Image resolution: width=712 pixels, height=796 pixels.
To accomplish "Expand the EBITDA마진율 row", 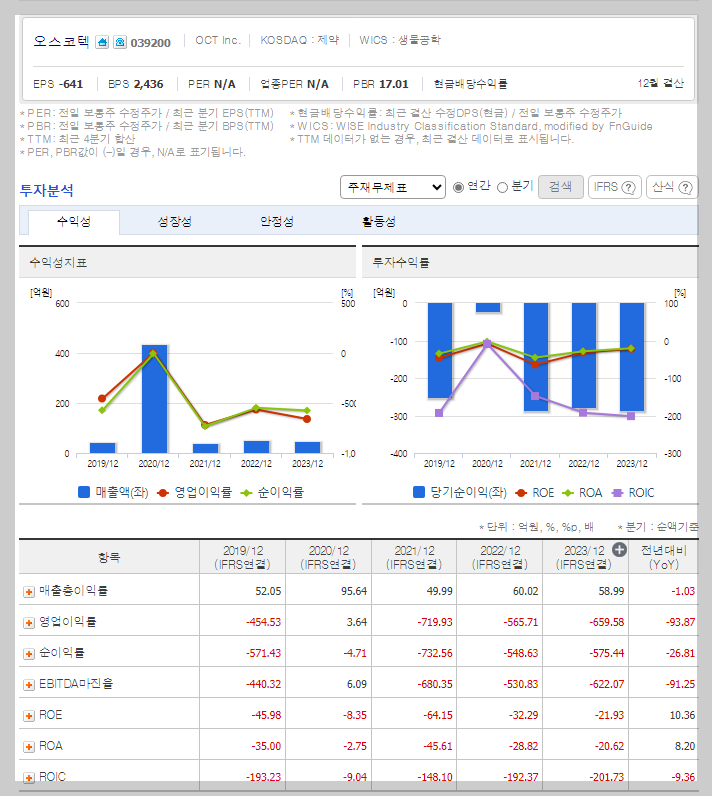I will (x=29, y=685).
